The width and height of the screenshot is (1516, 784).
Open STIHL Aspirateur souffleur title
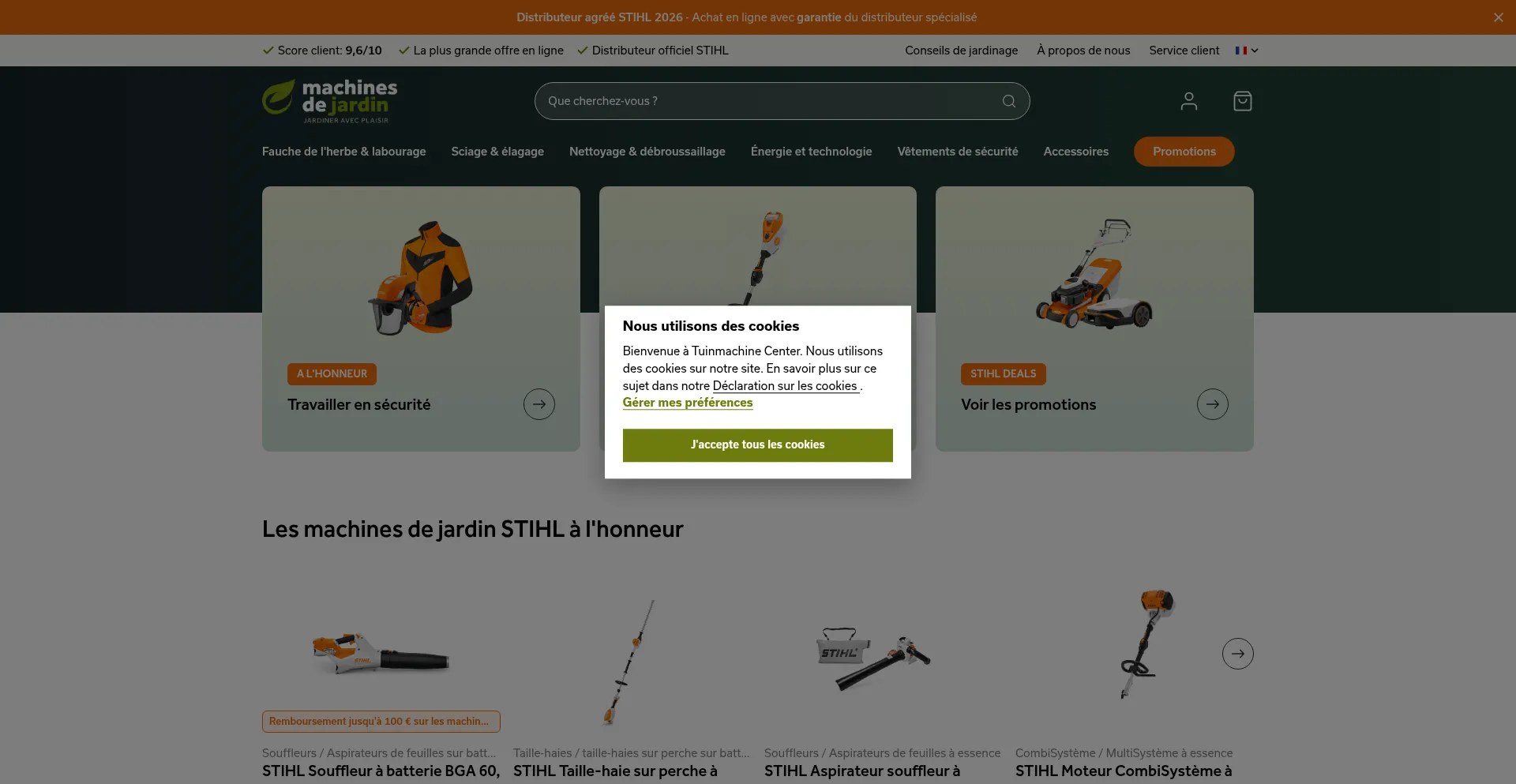point(862,771)
